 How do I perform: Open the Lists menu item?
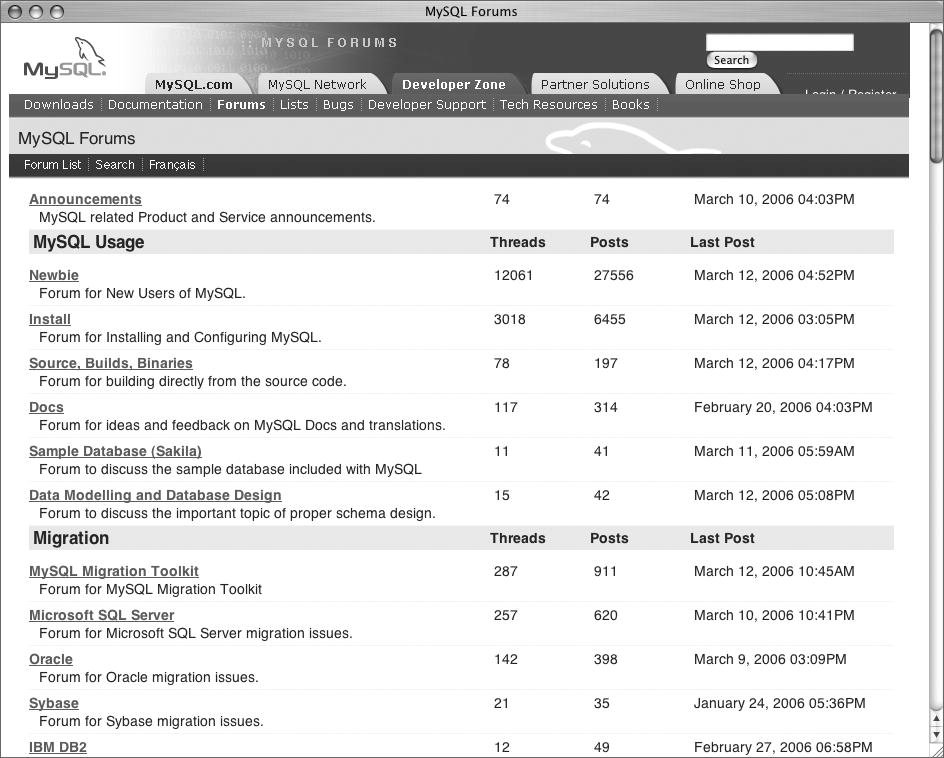[x=294, y=105]
